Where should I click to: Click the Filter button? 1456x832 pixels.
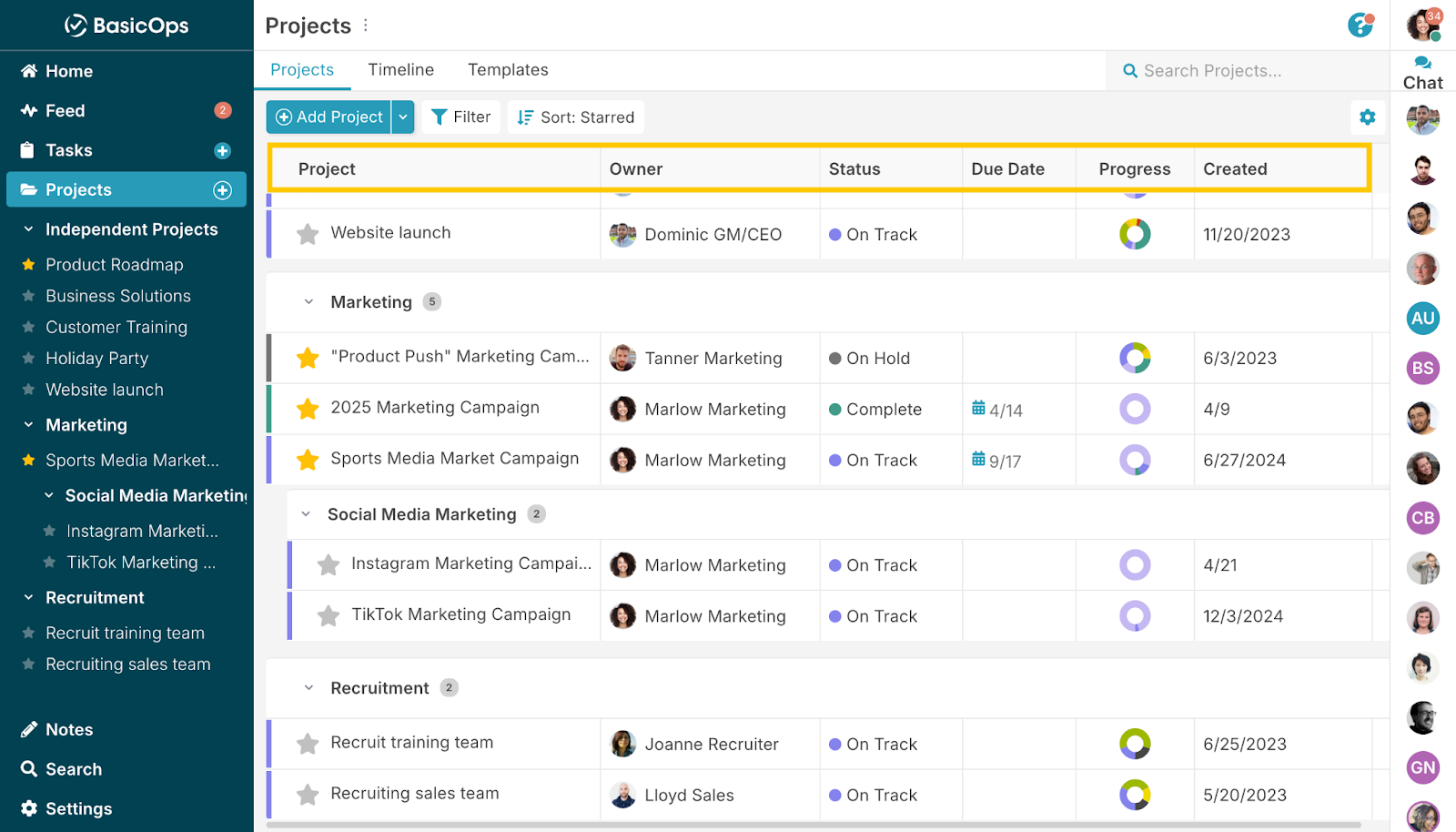click(x=460, y=117)
